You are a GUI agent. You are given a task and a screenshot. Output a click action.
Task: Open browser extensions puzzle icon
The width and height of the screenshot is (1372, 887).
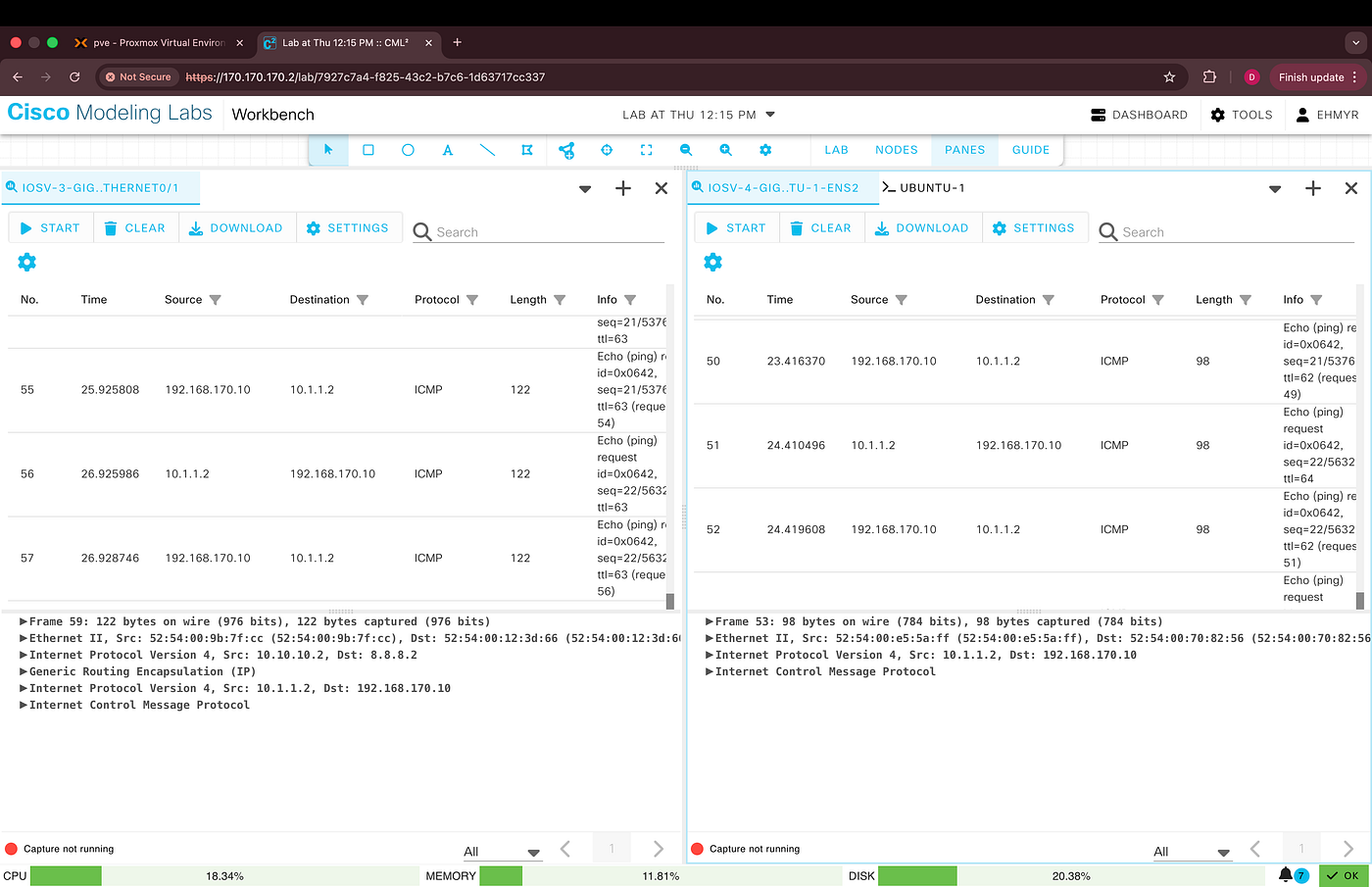coord(1209,76)
